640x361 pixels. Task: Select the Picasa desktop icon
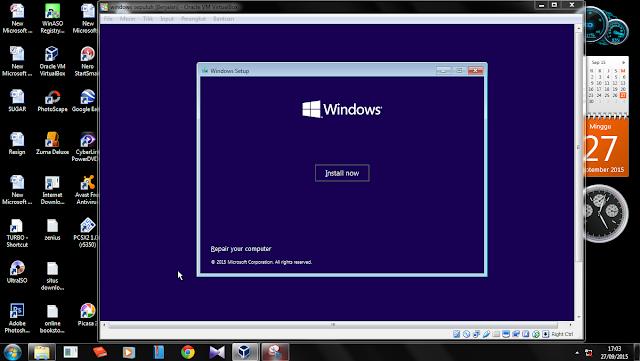(x=87, y=315)
